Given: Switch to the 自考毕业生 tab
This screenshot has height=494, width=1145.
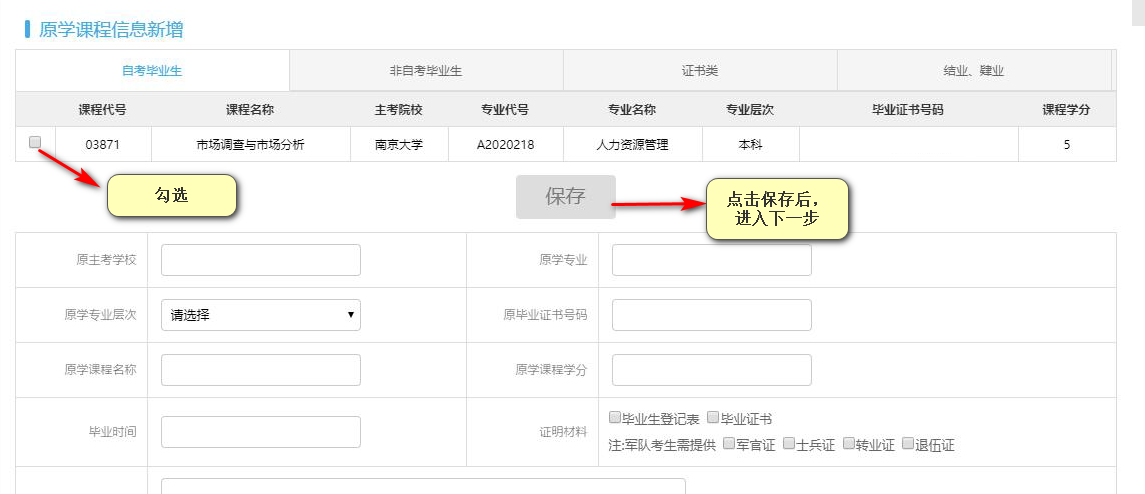Looking at the screenshot, I should tap(152, 71).
